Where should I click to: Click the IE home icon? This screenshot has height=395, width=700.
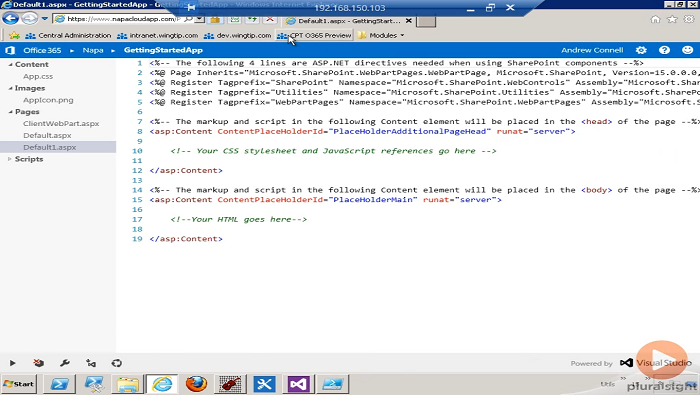[655, 19]
